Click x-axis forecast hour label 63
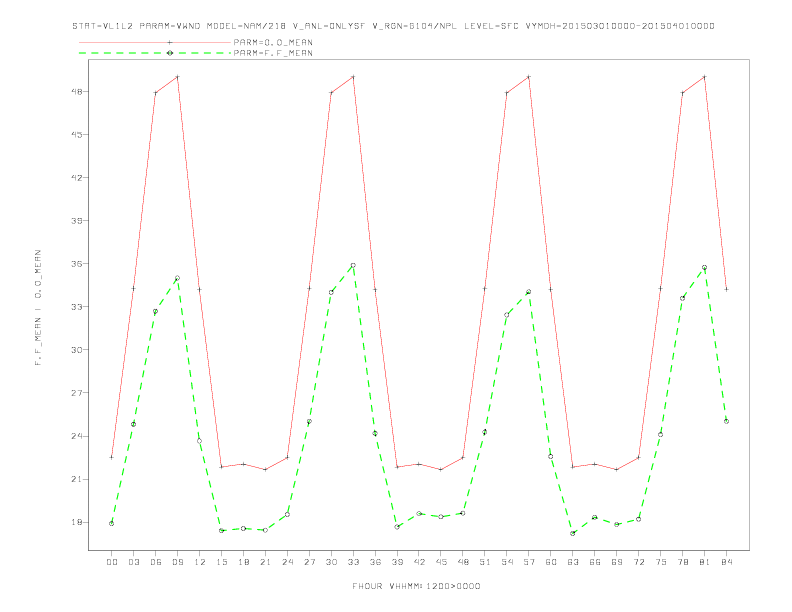Image resolution: width=792 pixels, height=612 pixels. point(573,562)
